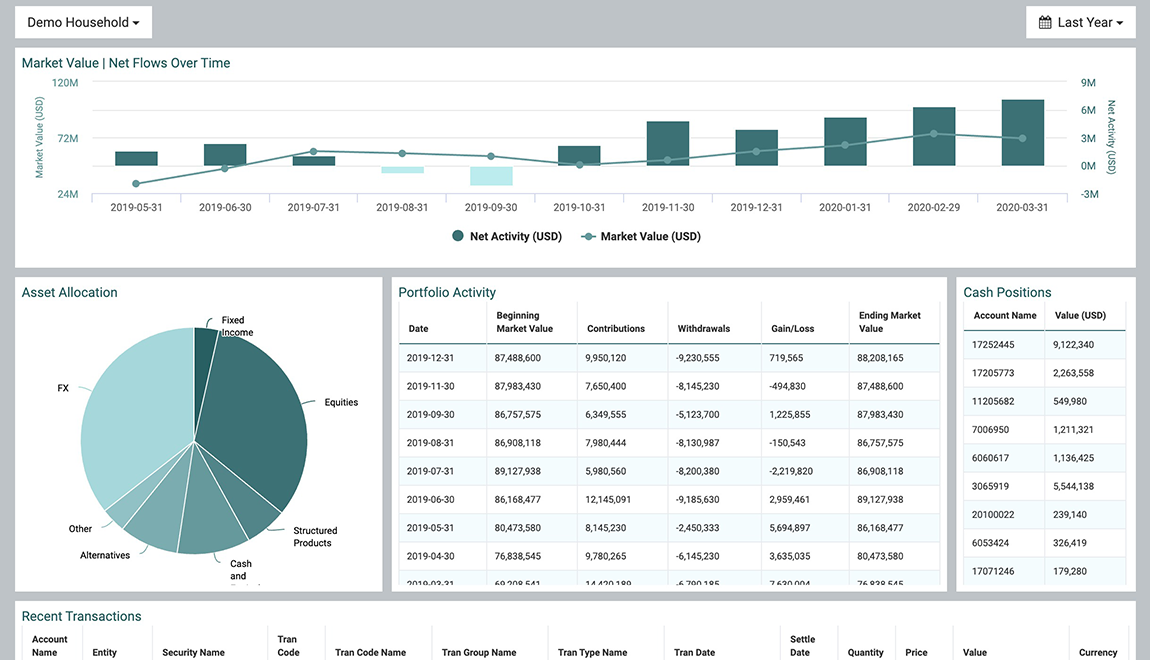The height and width of the screenshot is (660, 1150).
Task: Sort Portfolio Activity by Date column header
Action: [418, 328]
